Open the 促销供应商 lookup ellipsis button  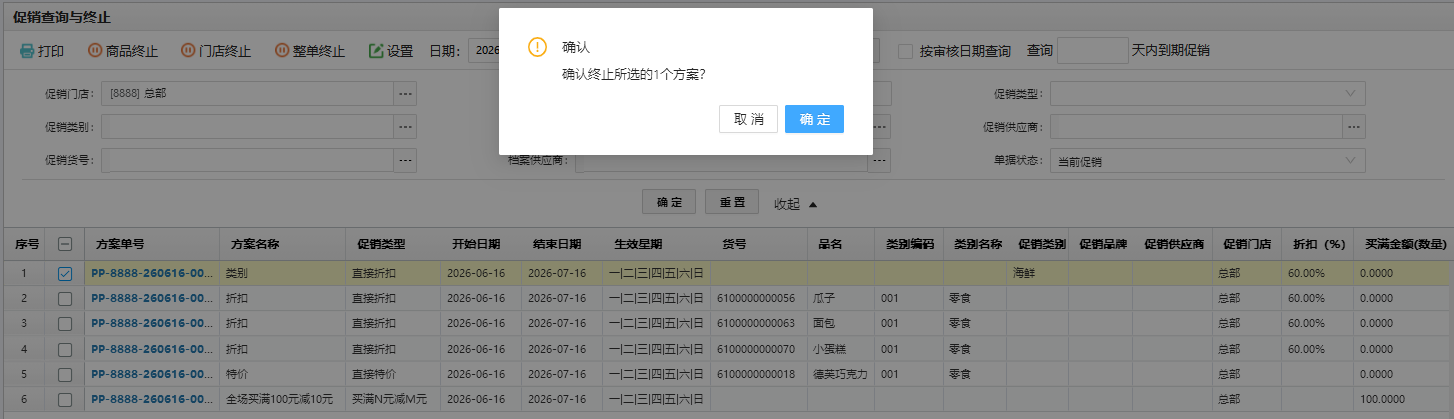pos(1354,127)
